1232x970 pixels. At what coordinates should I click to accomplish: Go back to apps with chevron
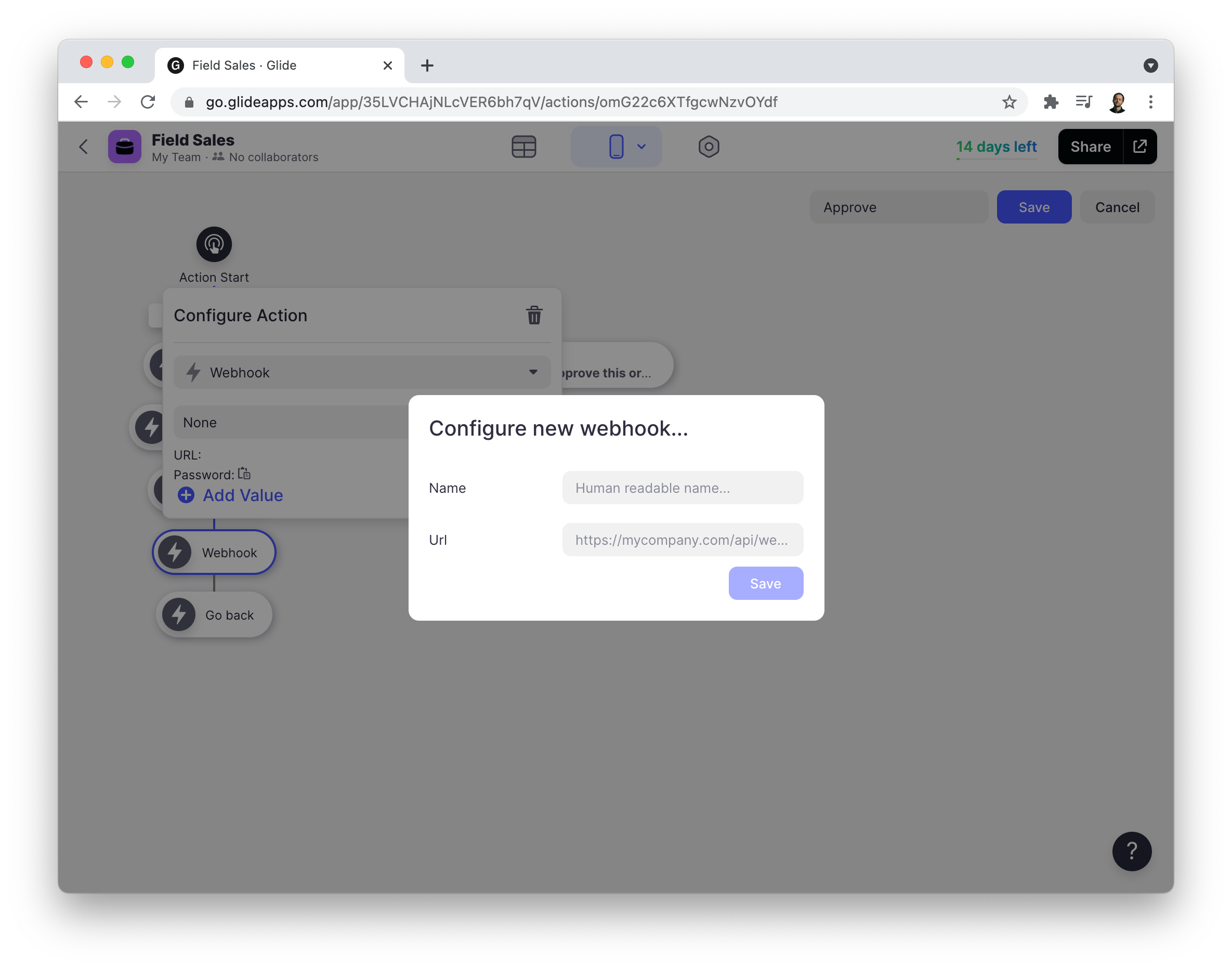click(84, 147)
